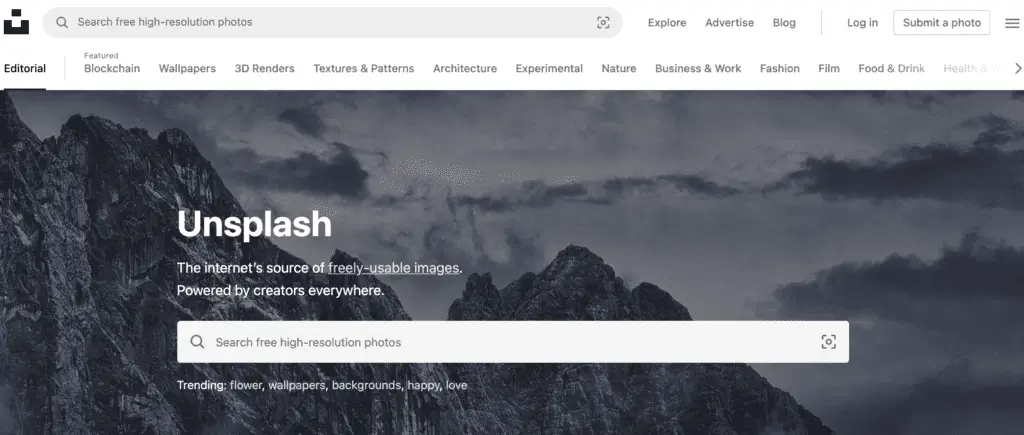Click the Submit a photo button
1024x435 pixels.
942,22
